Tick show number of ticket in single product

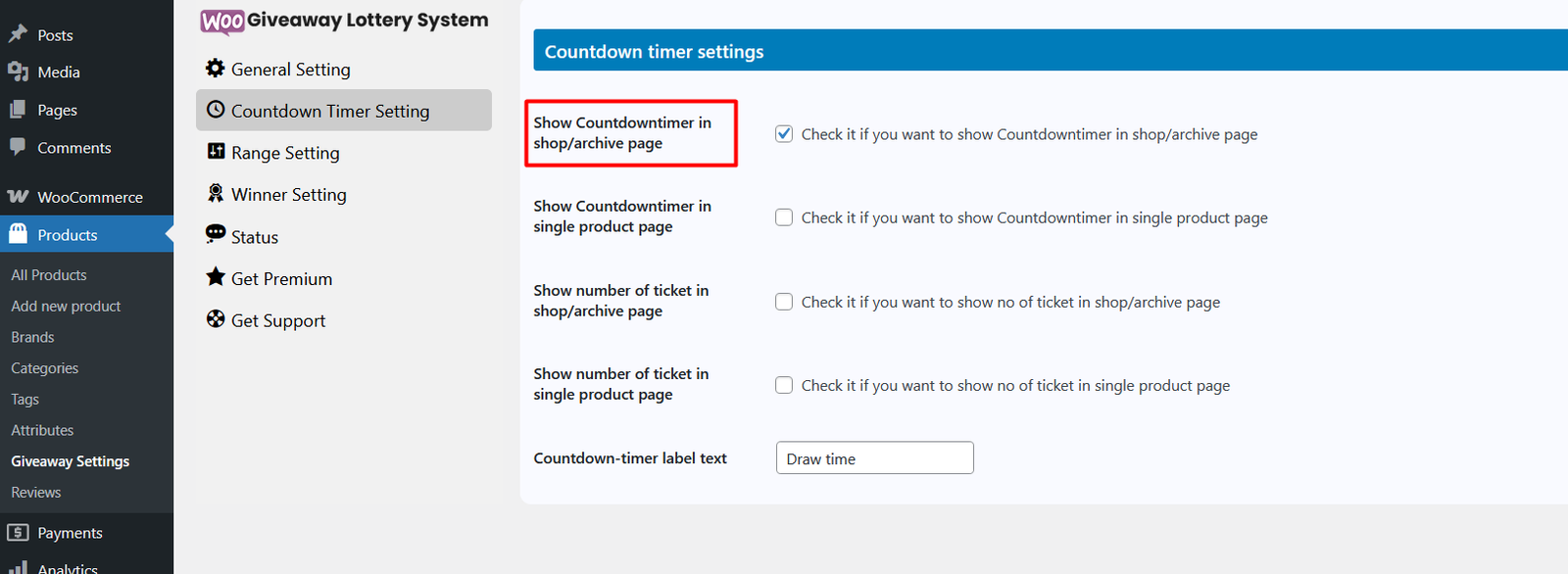point(784,385)
